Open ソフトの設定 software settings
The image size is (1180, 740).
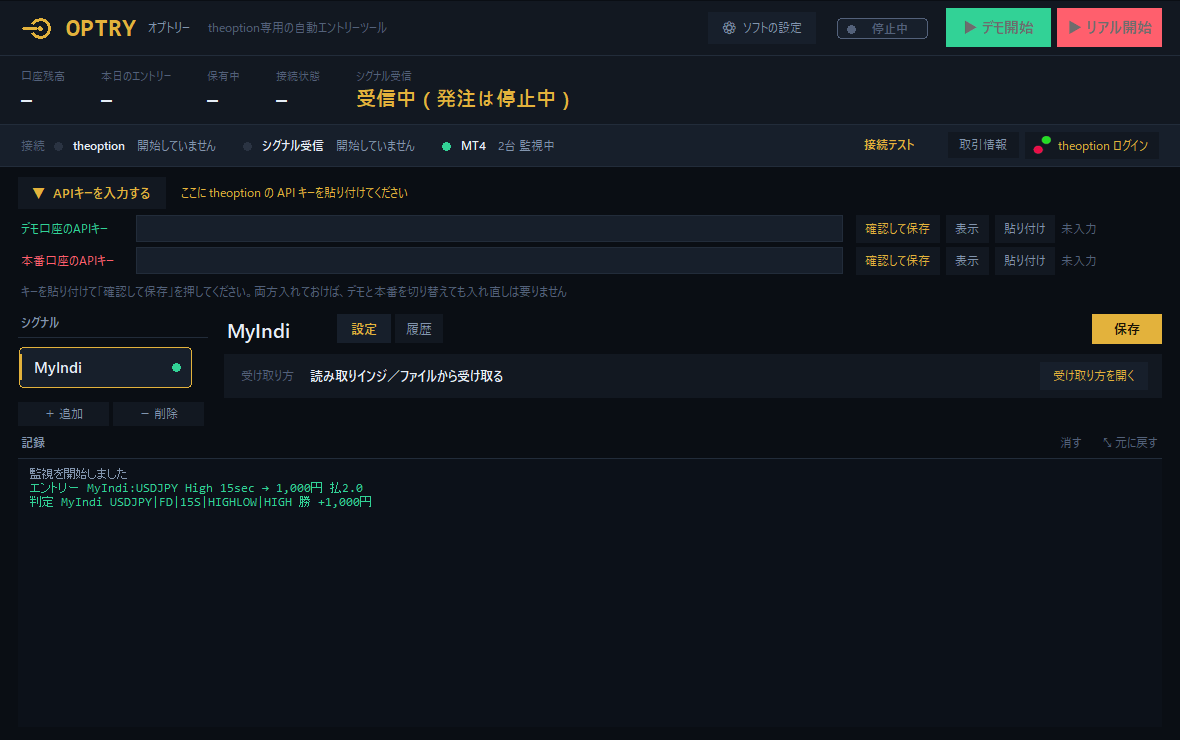[762, 28]
